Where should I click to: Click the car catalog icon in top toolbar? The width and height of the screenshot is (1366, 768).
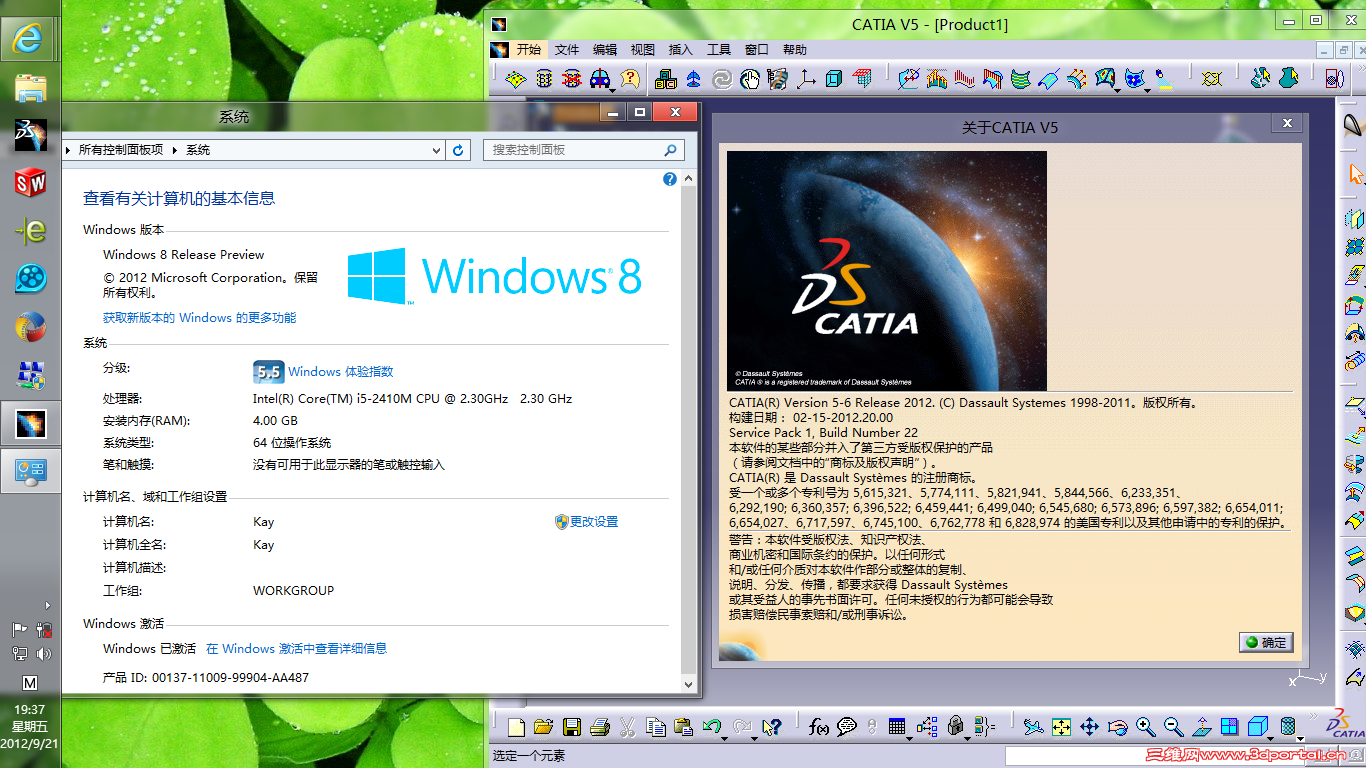[600, 78]
